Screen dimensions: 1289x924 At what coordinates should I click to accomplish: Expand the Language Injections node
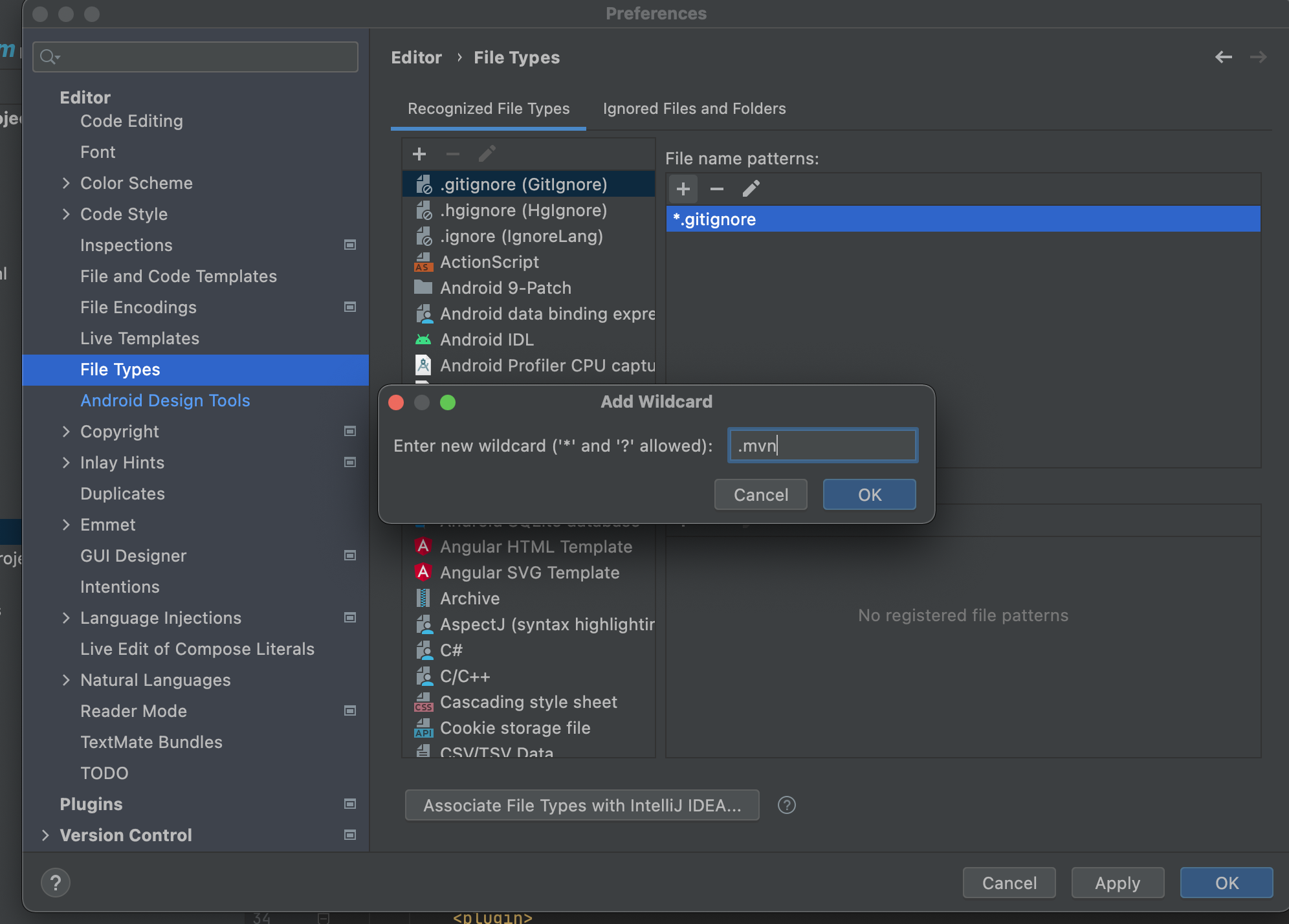[x=66, y=618]
